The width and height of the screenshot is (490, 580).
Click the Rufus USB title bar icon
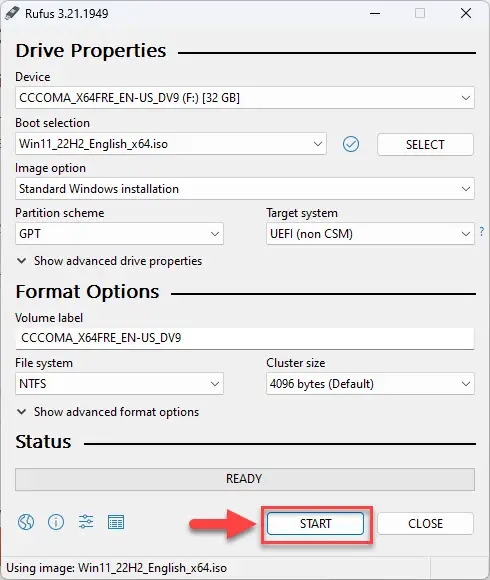(11, 13)
